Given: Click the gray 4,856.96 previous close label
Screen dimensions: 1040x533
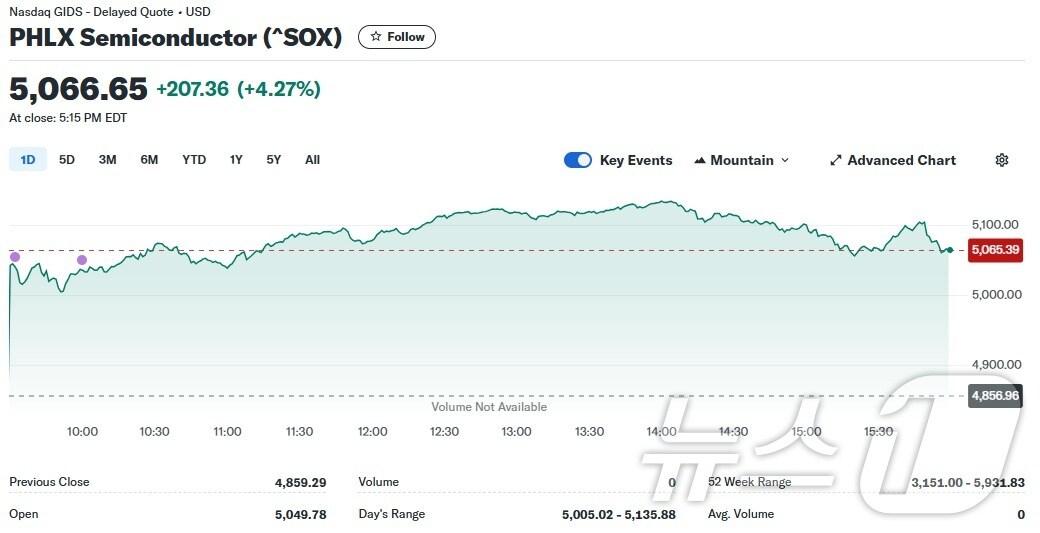Looking at the screenshot, I should (995, 396).
